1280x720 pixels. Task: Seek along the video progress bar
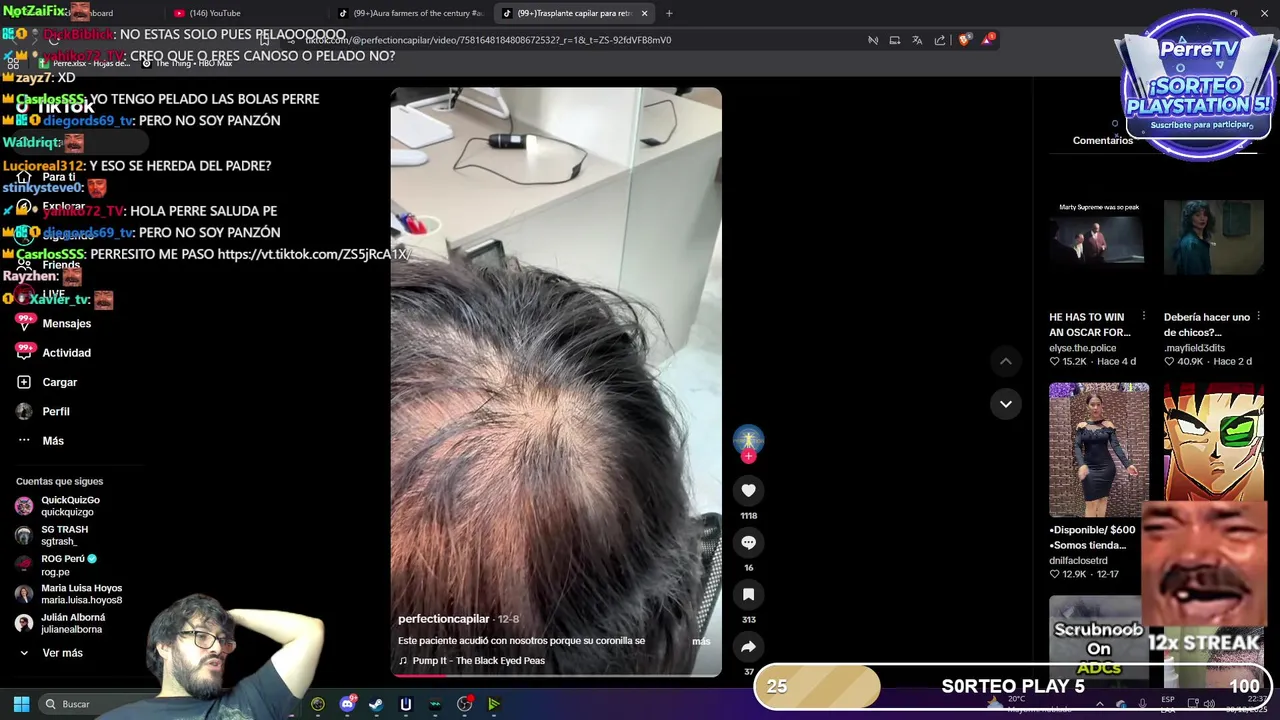pyautogui.click(x=556, y=675)
